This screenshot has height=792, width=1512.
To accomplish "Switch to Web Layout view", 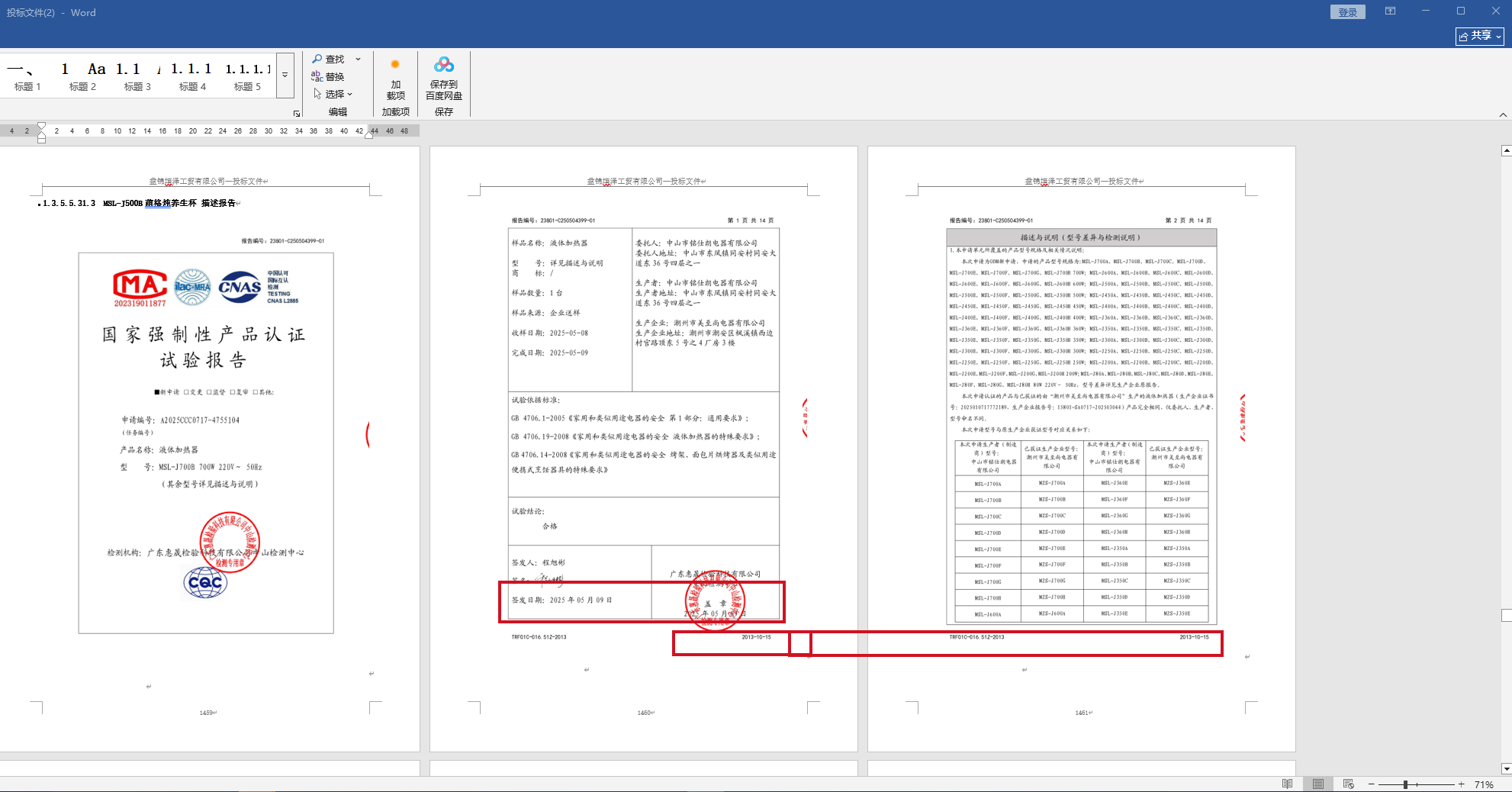I will tap(1348, 784).
